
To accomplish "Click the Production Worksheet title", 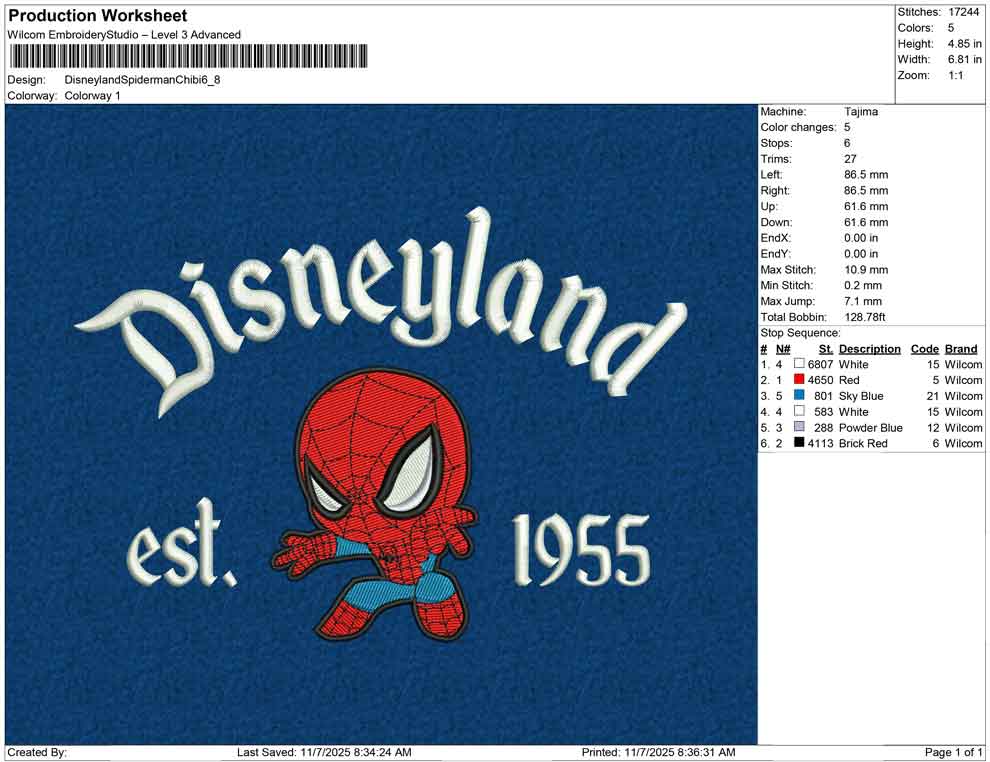I will click(97, 16).
